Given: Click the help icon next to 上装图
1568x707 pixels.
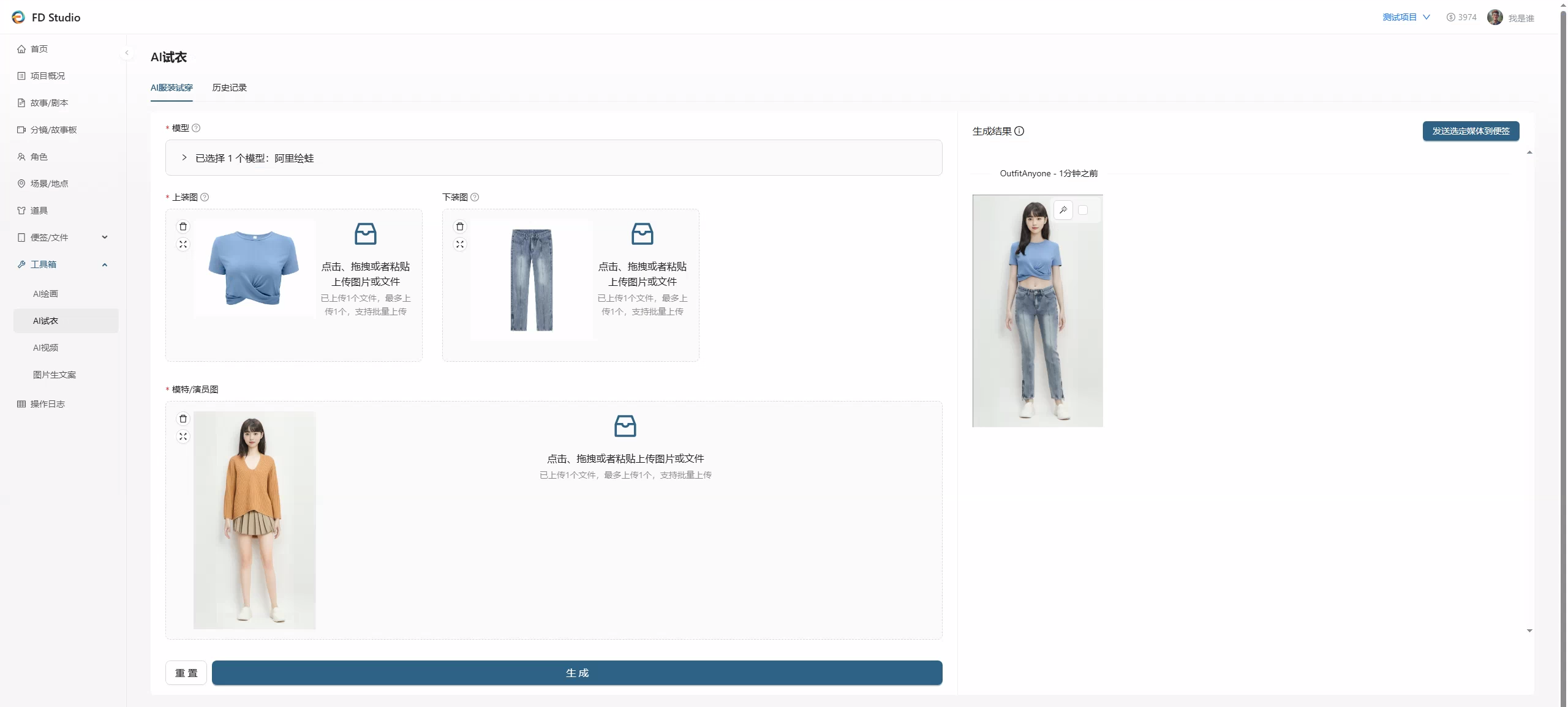Looking at the screenshot, I should pos(205,197).
